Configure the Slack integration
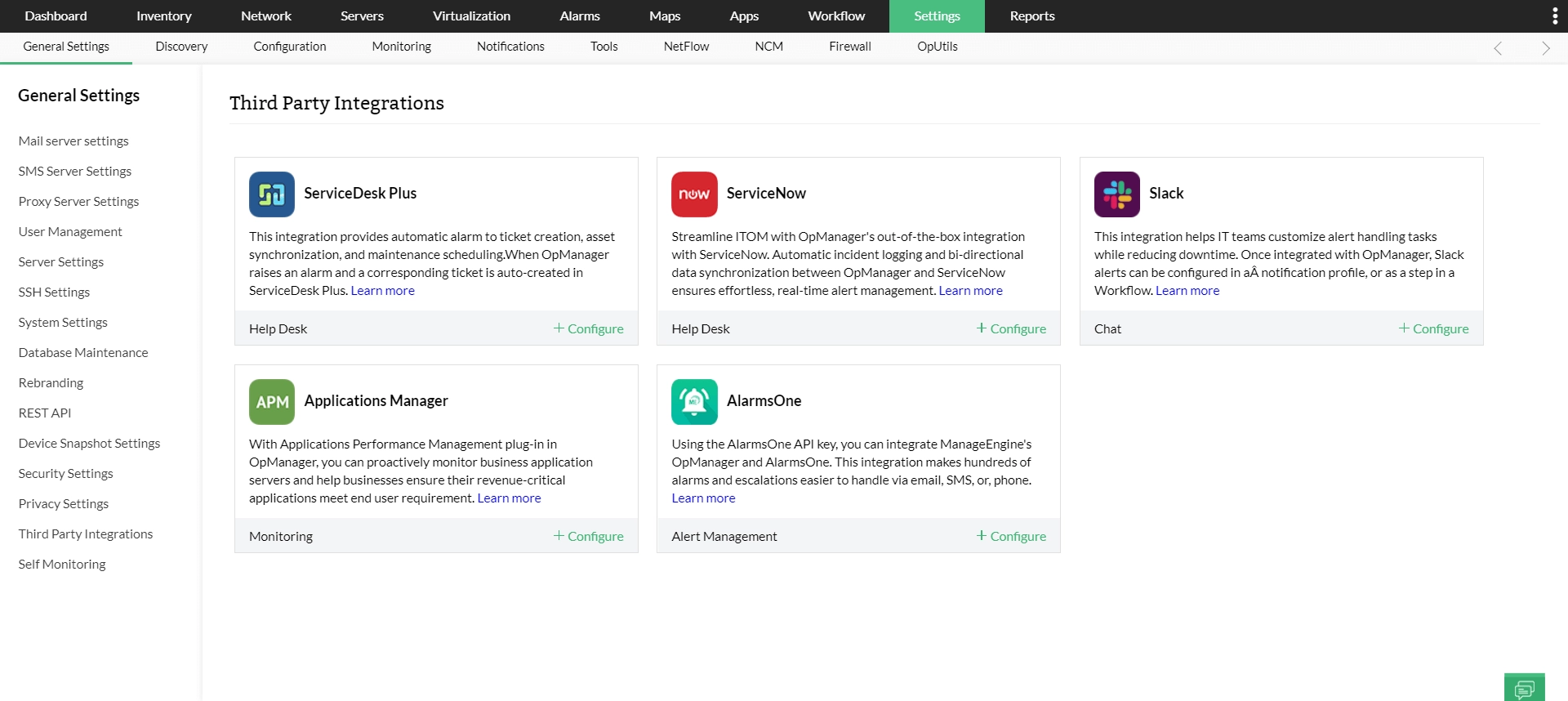This screenshot has width=1568, height=701. pyautogui.click(x=1433, y=328)
